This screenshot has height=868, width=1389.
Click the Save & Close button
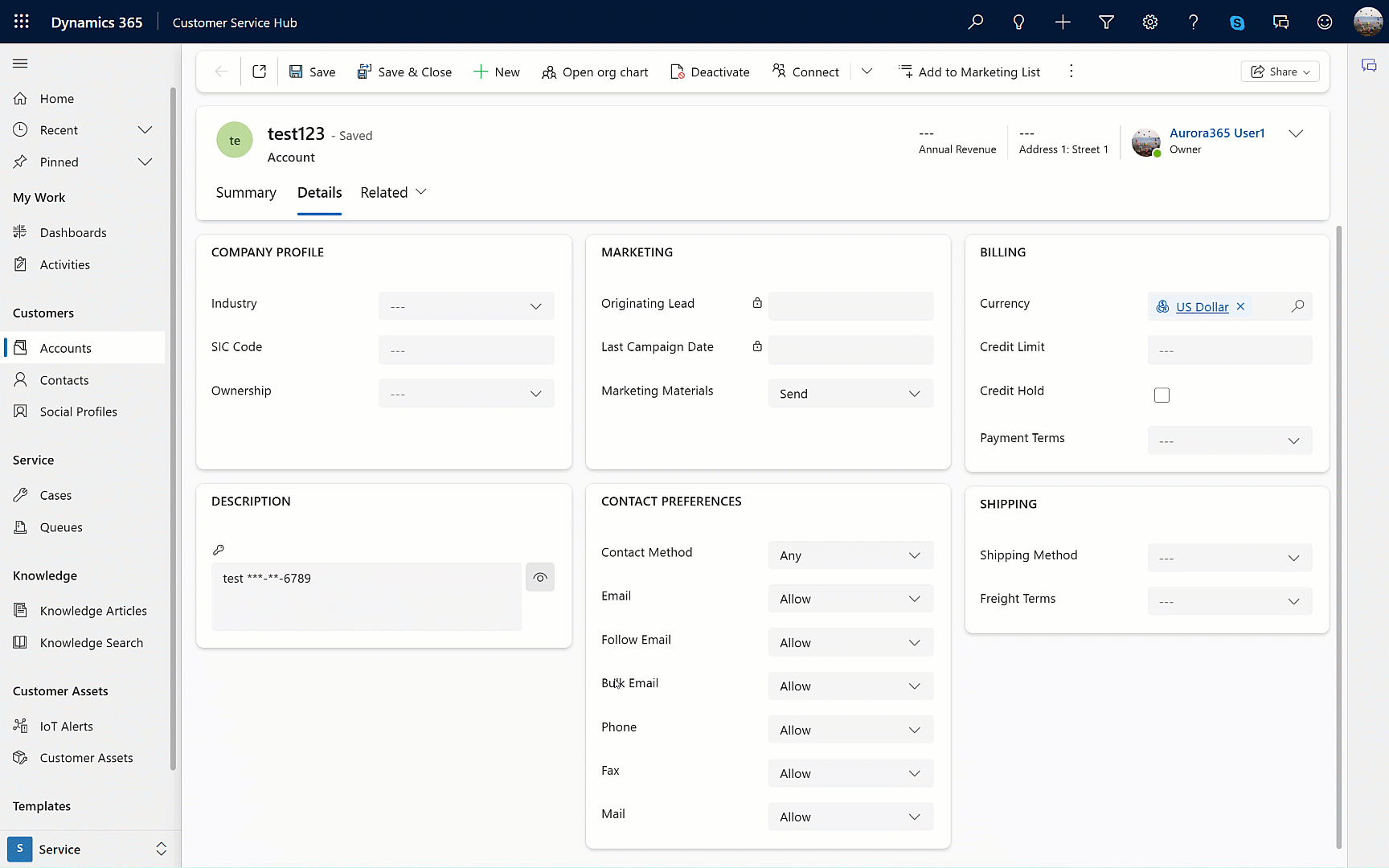[404, 72]
